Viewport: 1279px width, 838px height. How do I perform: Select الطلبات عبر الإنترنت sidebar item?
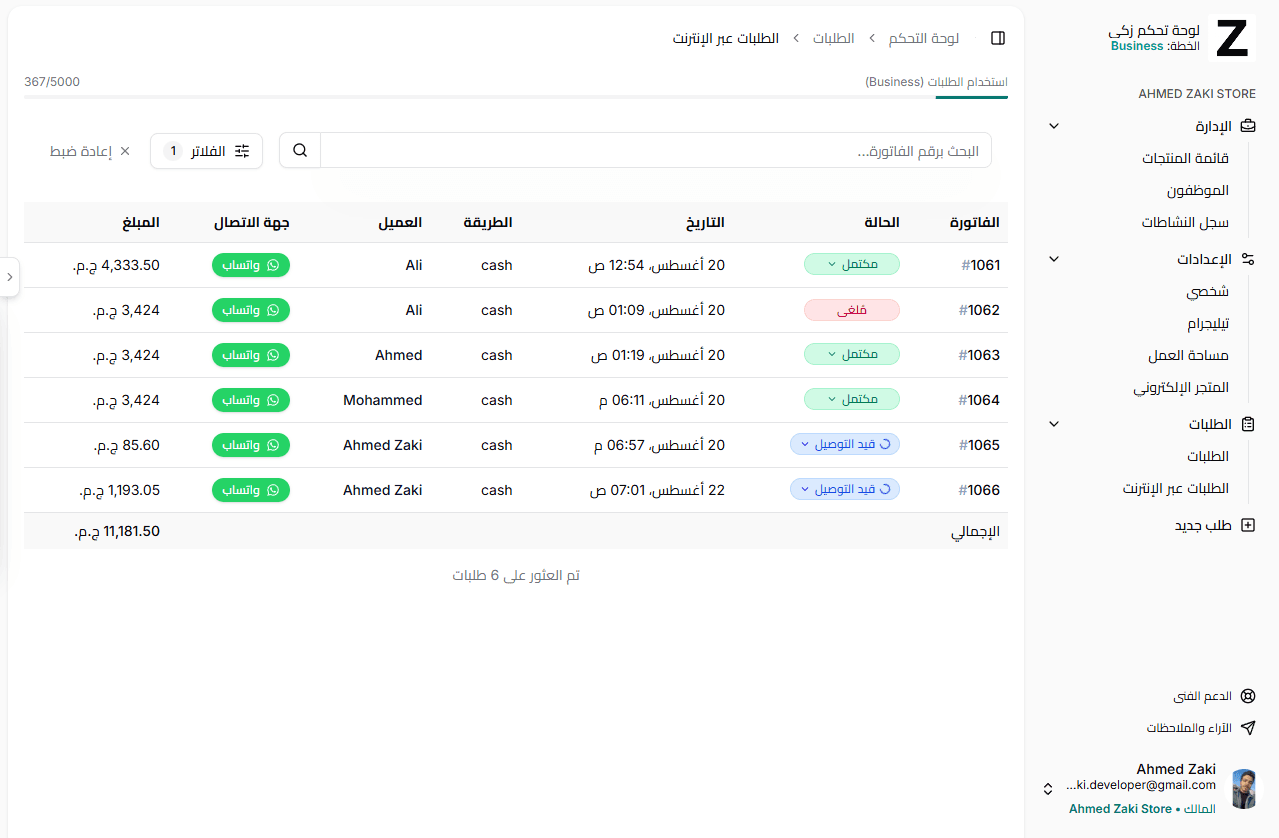tap(1176, 488)
